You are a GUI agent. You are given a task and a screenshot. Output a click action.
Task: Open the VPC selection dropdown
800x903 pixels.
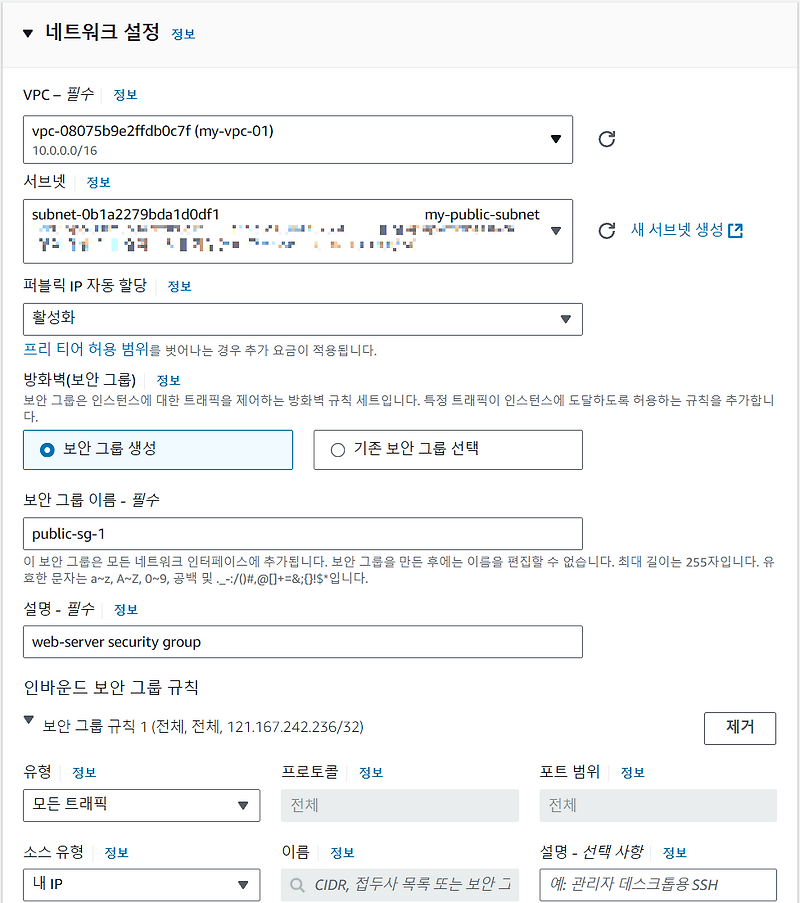click(557, 138)
